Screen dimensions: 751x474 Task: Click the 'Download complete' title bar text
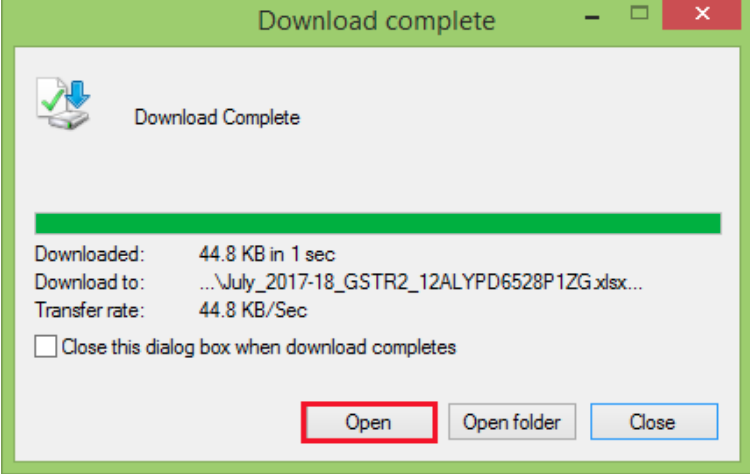click(x=376, y=21)
